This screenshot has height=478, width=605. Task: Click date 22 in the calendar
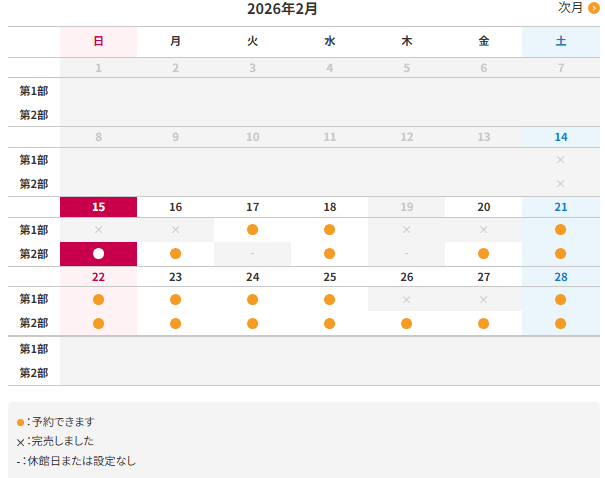(98, 277)
